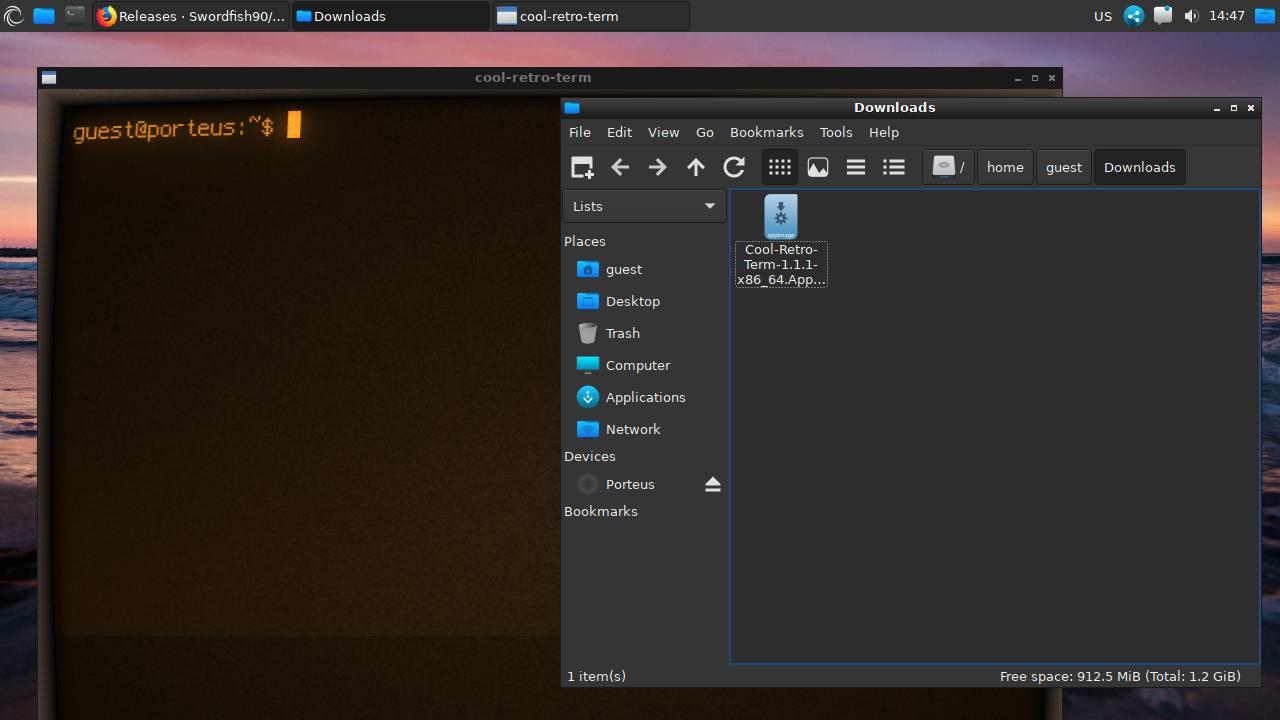The width and height of the screenshot is (1280, 720).
Task: Close the Downloads window
Action: 1251,108
